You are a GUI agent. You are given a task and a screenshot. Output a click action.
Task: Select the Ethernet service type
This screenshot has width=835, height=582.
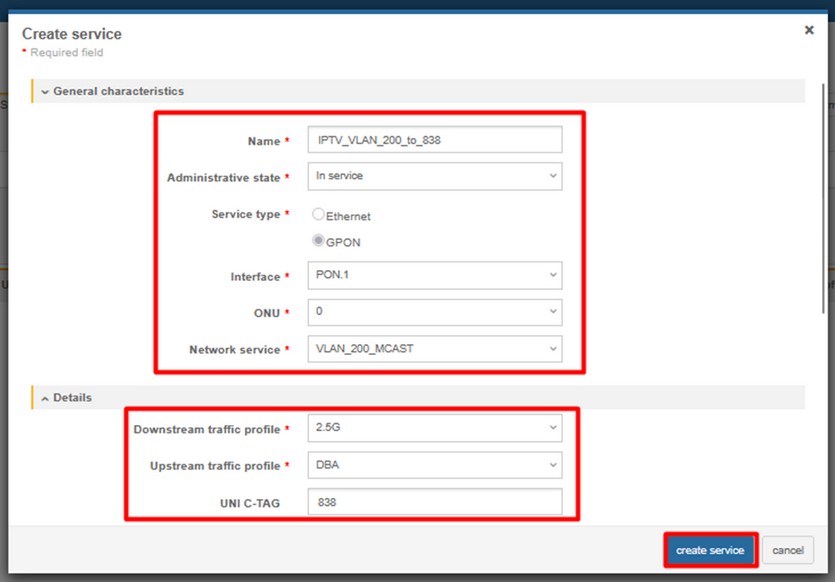[319, 215]
